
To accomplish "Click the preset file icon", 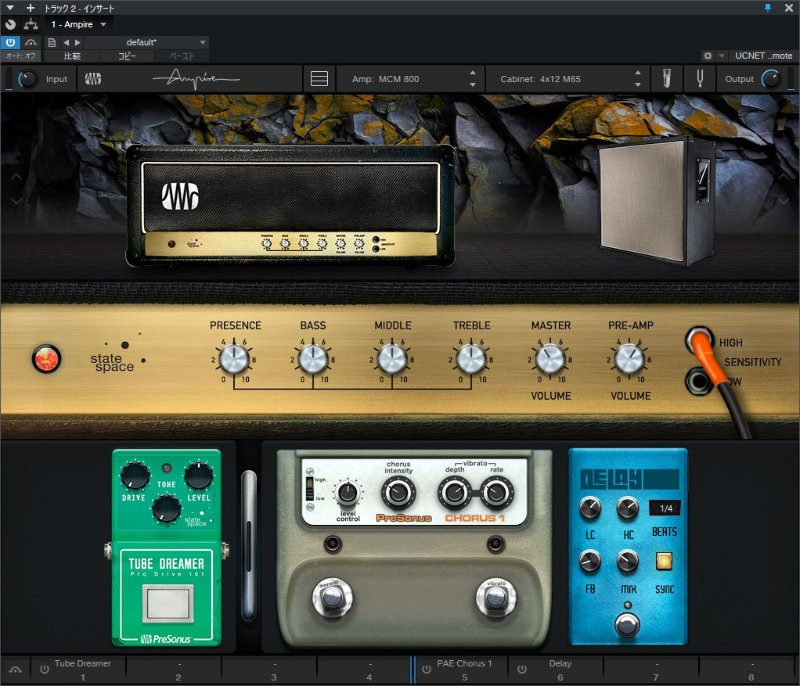I will click(x=52, y=42).
